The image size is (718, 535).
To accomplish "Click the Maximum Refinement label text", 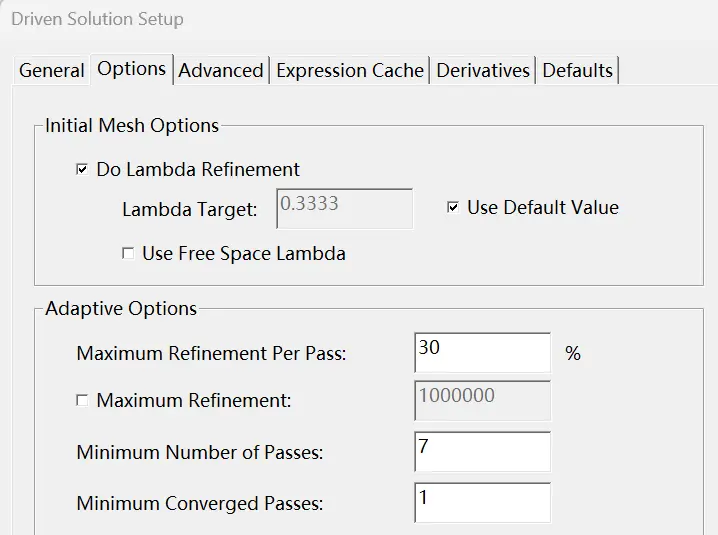I will pos(194,400).
